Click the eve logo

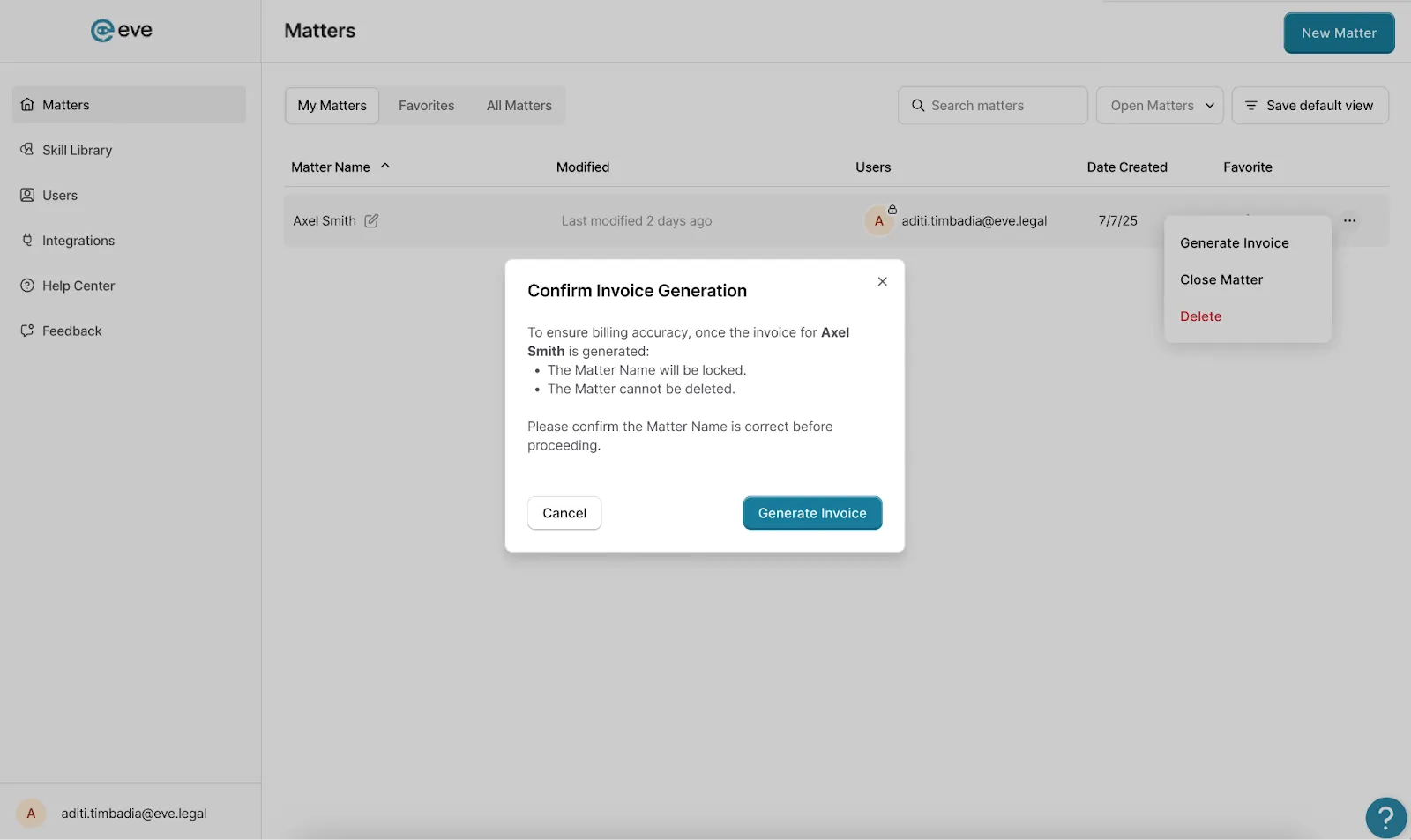[121, 29]
